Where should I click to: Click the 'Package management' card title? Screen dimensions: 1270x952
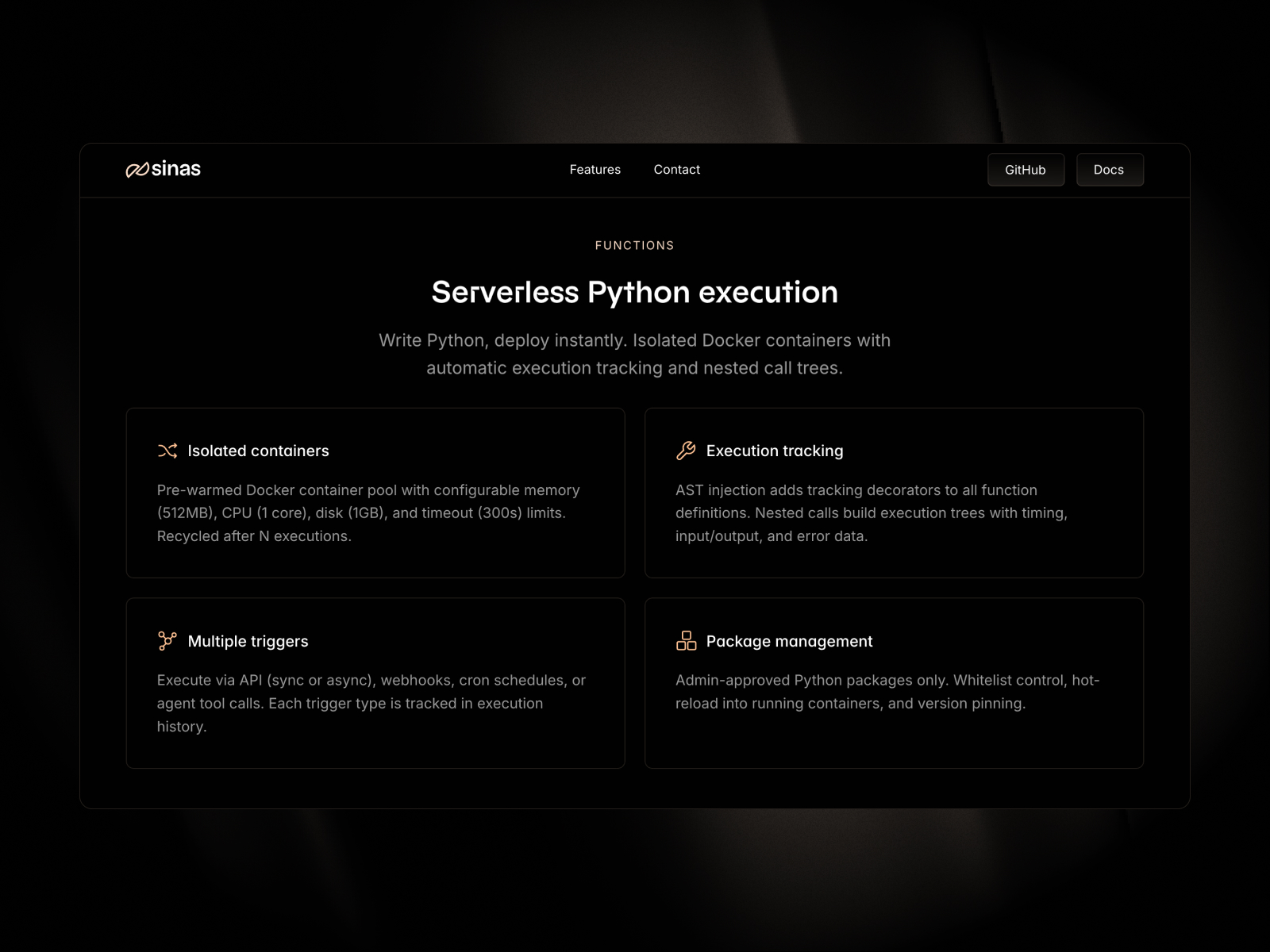789,641
